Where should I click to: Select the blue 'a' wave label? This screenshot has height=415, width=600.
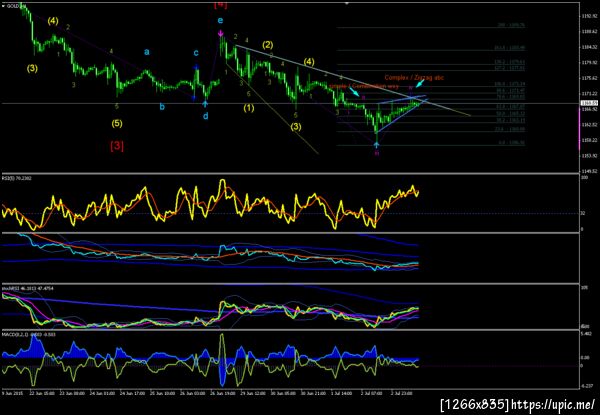pos(147,52)
